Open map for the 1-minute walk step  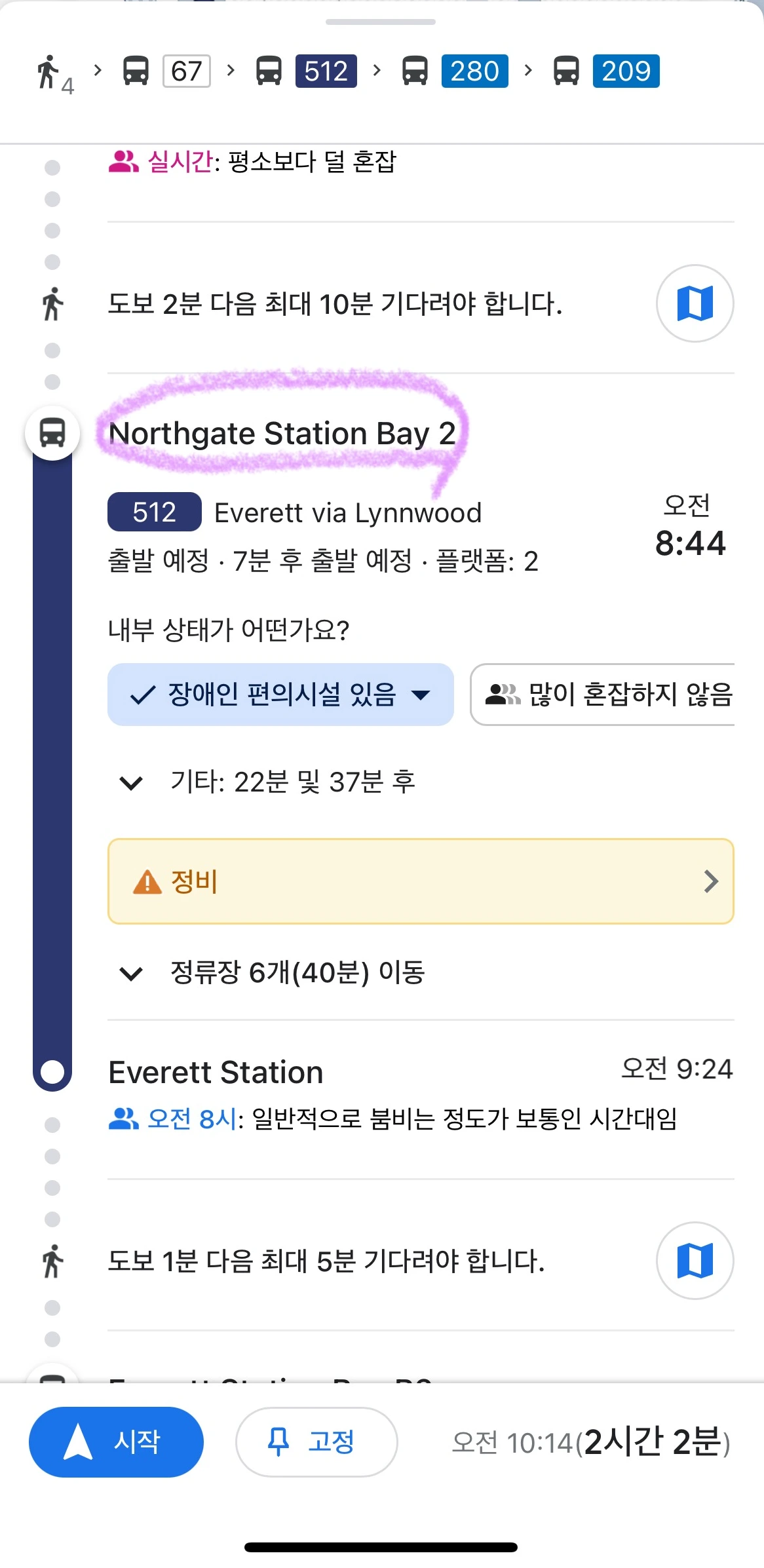tap(695, 1260)
